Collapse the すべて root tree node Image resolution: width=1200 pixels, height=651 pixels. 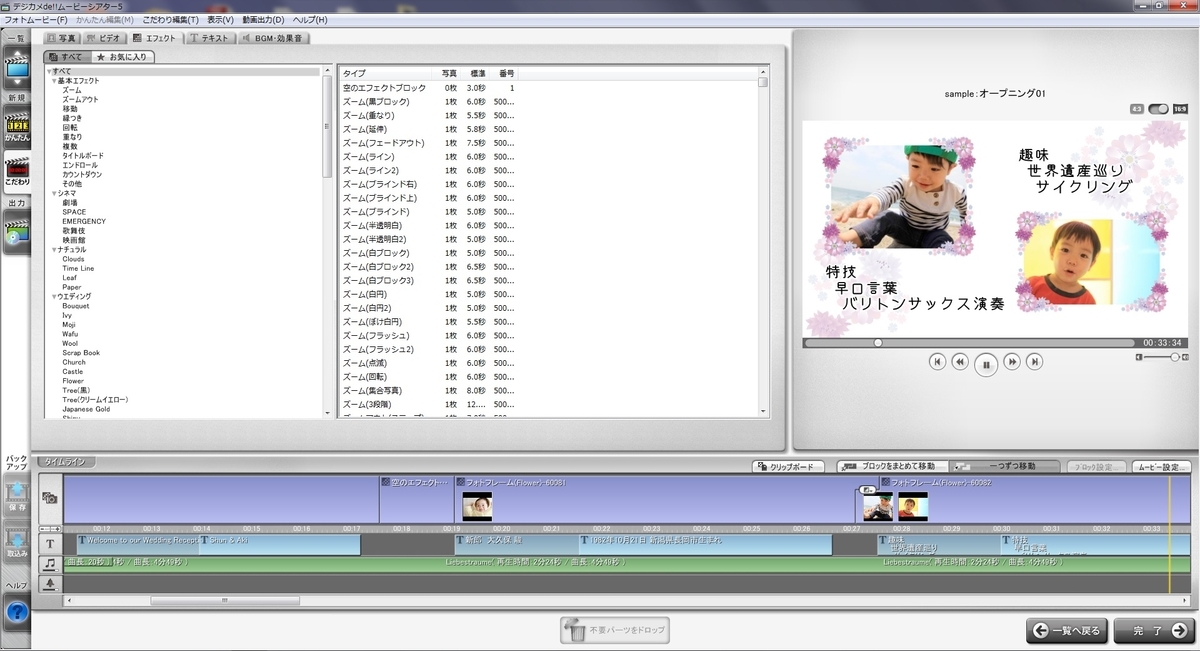[x=48, y=71]
